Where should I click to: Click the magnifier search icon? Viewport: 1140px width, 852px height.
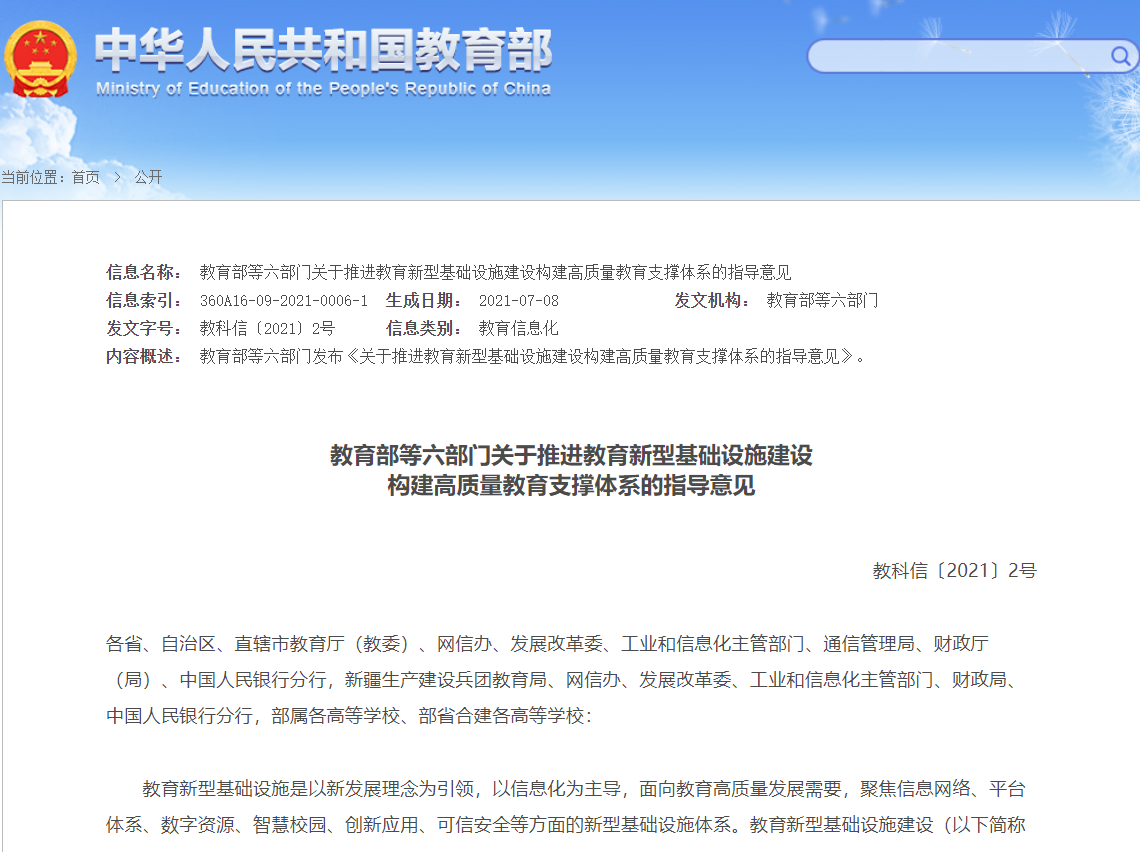tap(1120, 56)
